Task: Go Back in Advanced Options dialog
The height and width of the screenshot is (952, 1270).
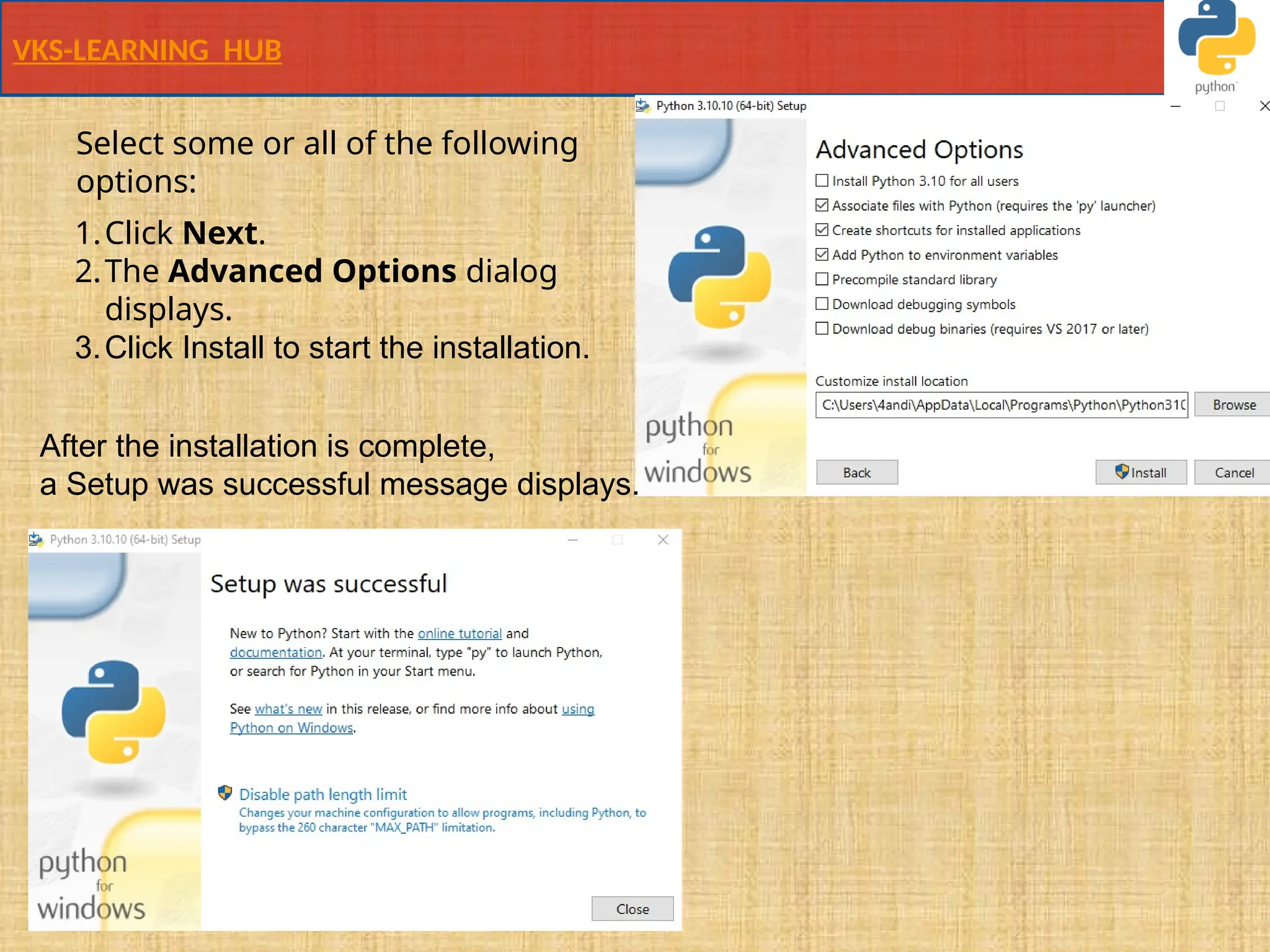Action: click(857, 472)
